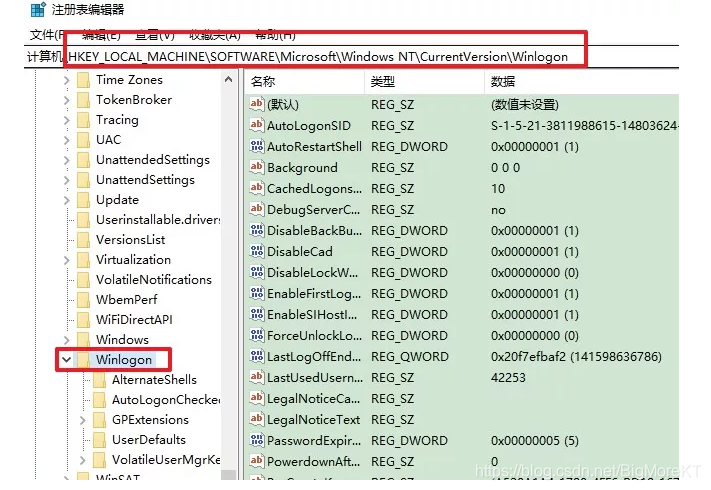
Task: Select the PowerdownAft string icon
Action: (x=257, y=461)
